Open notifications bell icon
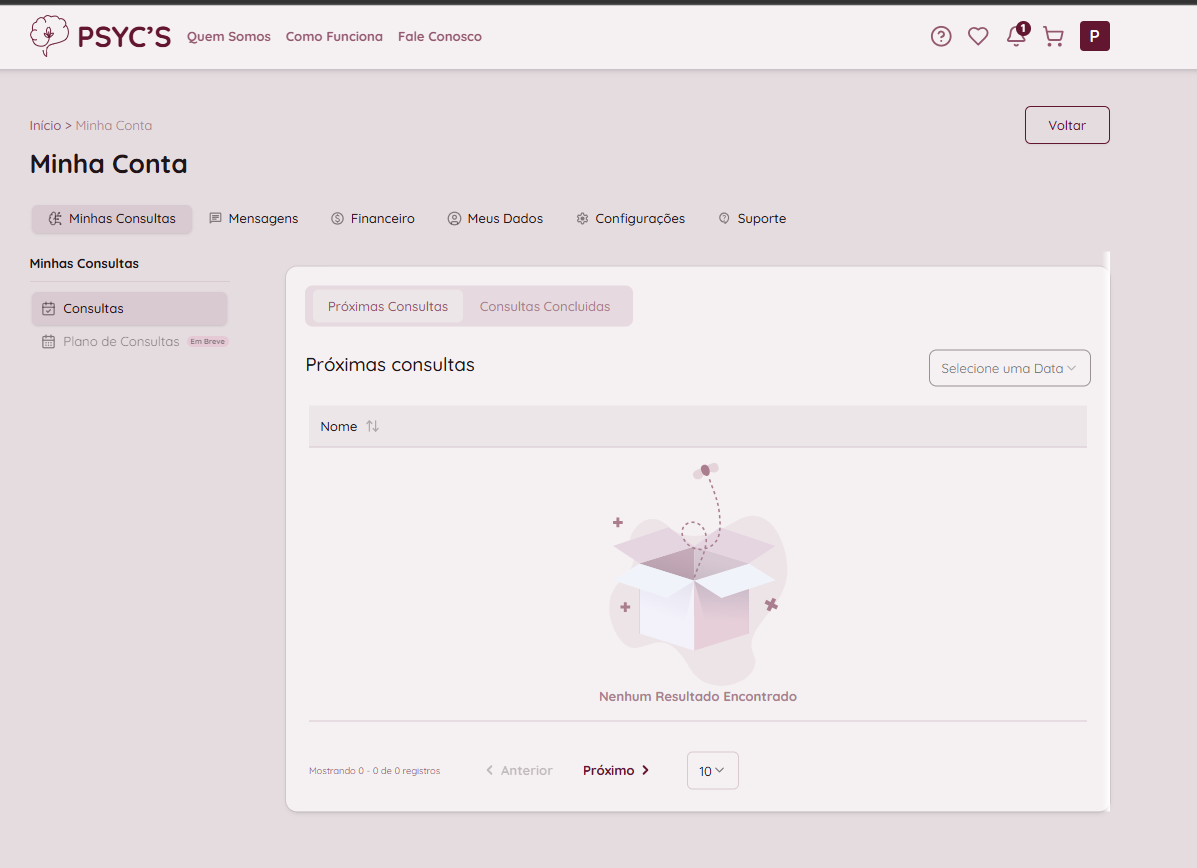Viewport: 1197px width, 868px height. (x=1016, y=37)
